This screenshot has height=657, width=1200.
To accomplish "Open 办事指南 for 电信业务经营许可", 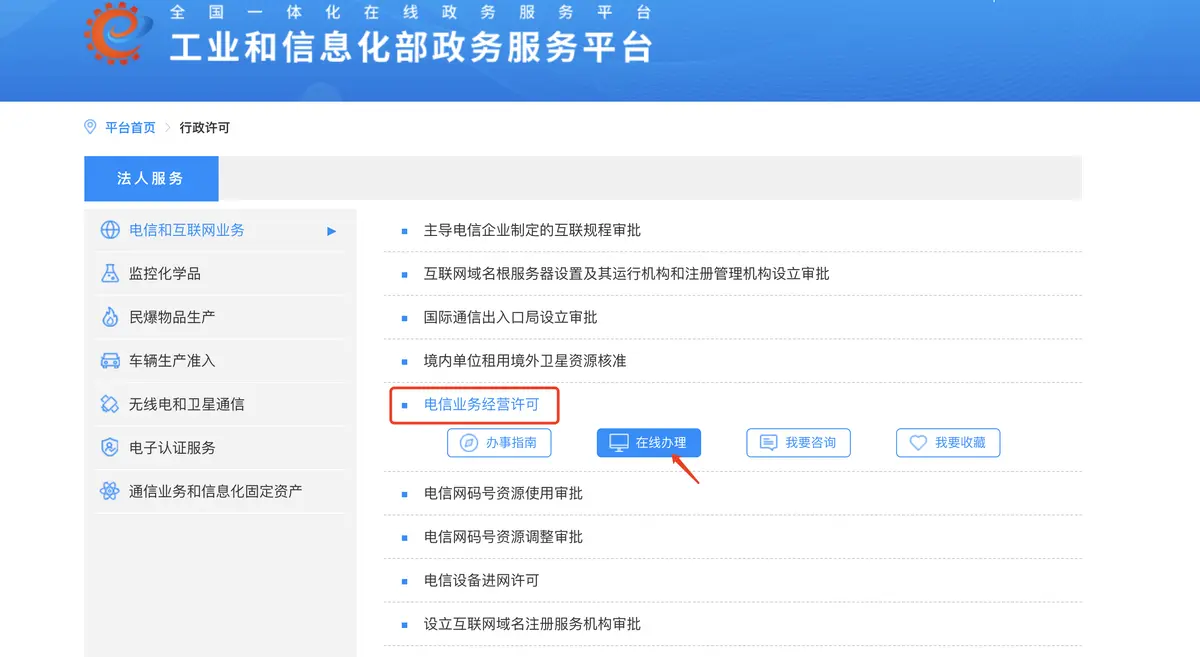I will pos(499,442).
